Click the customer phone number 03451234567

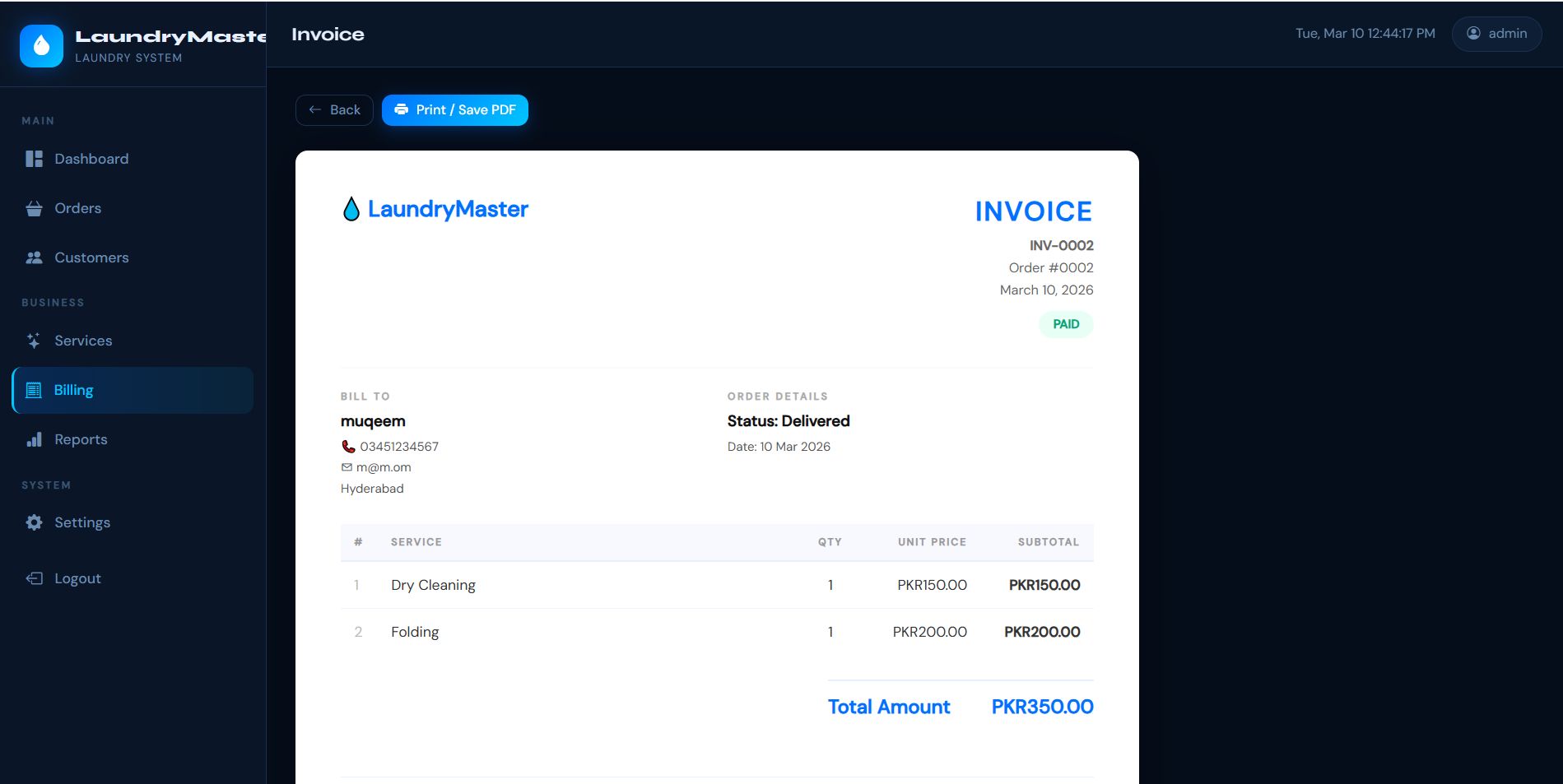(x=398, y=447)
